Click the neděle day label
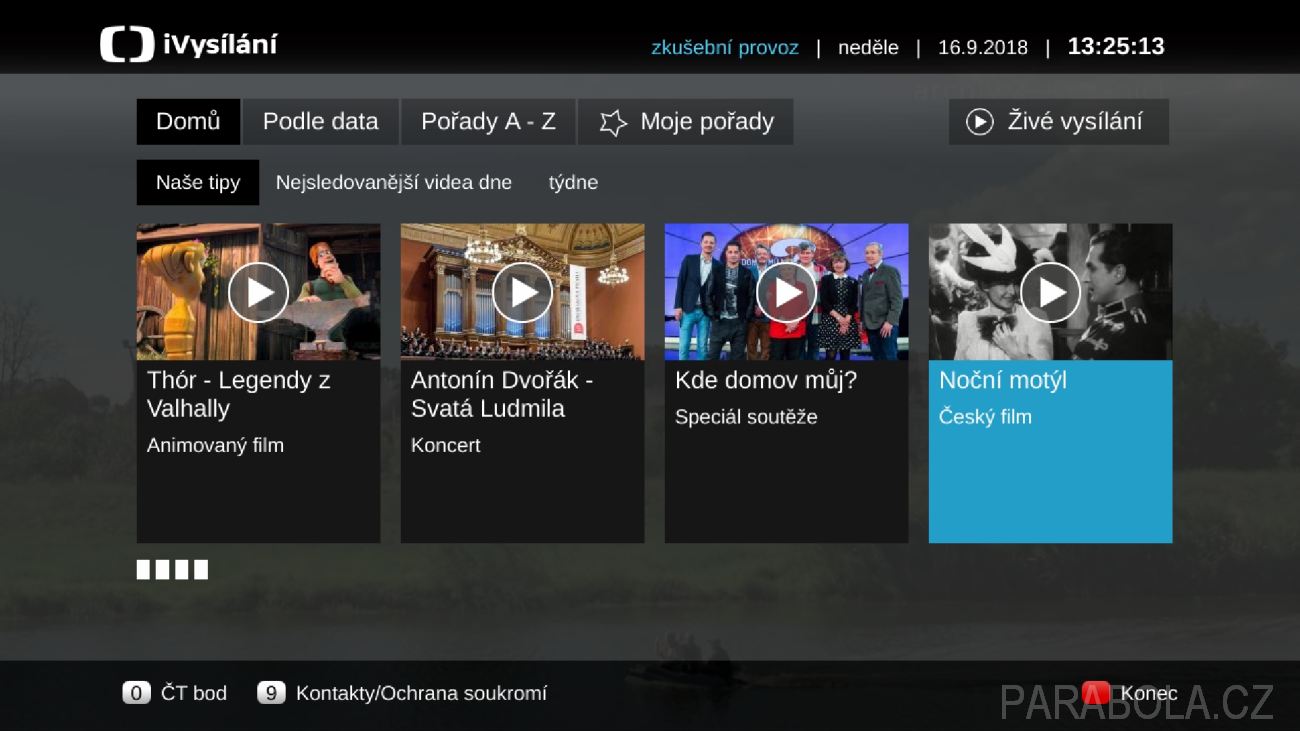 868,47
